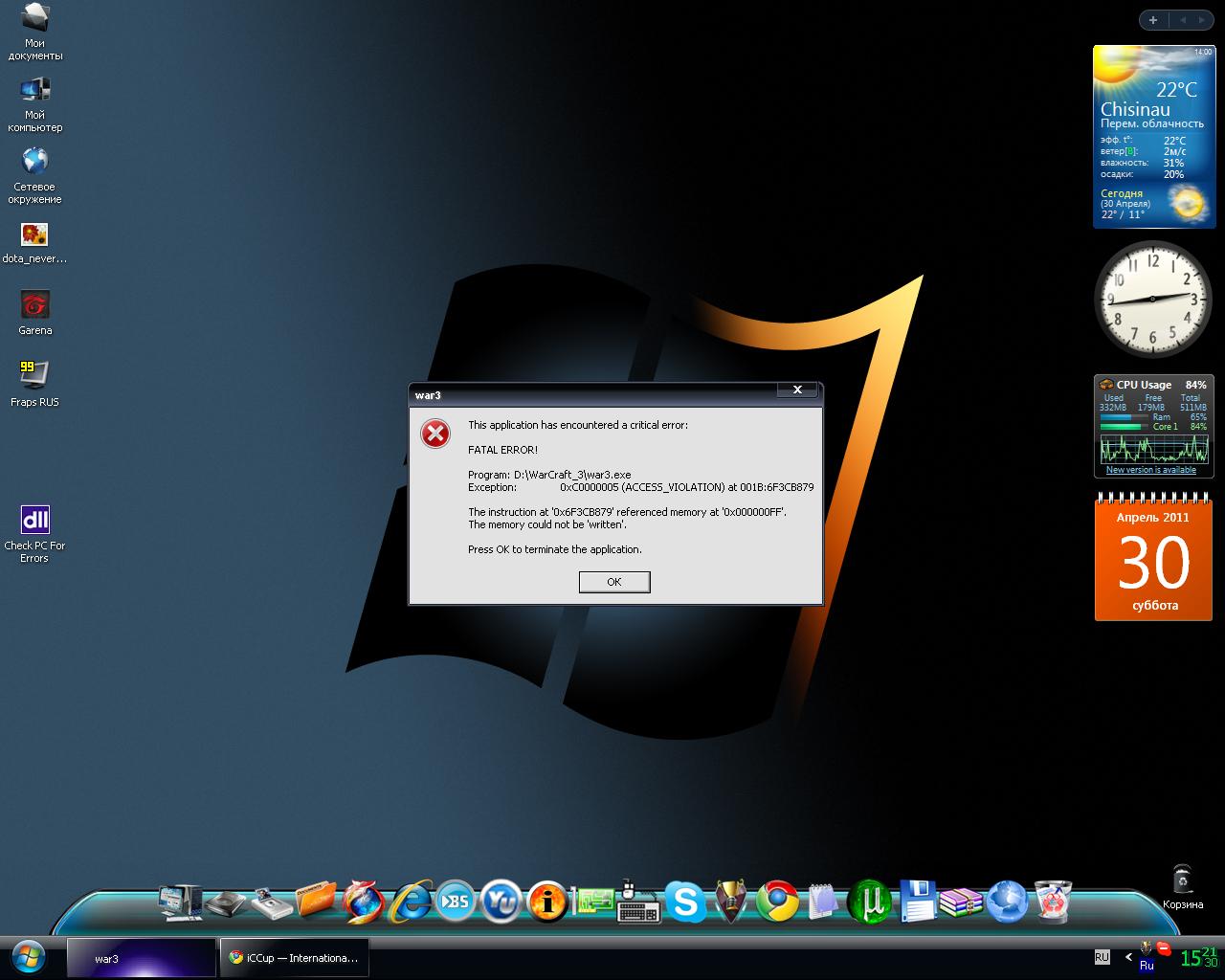Open the Мой компьютер desktop icon
Screen dimensions: 1225x980
pyautogui.click(x=35, y=103)
